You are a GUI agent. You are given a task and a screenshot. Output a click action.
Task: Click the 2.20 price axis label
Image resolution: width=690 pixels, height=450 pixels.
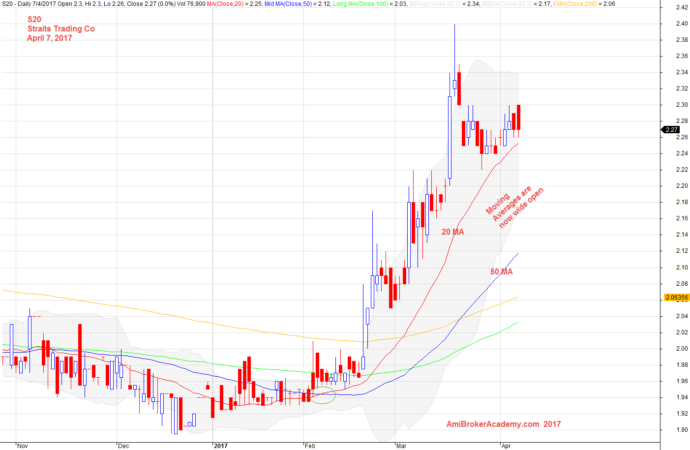click(682, 186)
